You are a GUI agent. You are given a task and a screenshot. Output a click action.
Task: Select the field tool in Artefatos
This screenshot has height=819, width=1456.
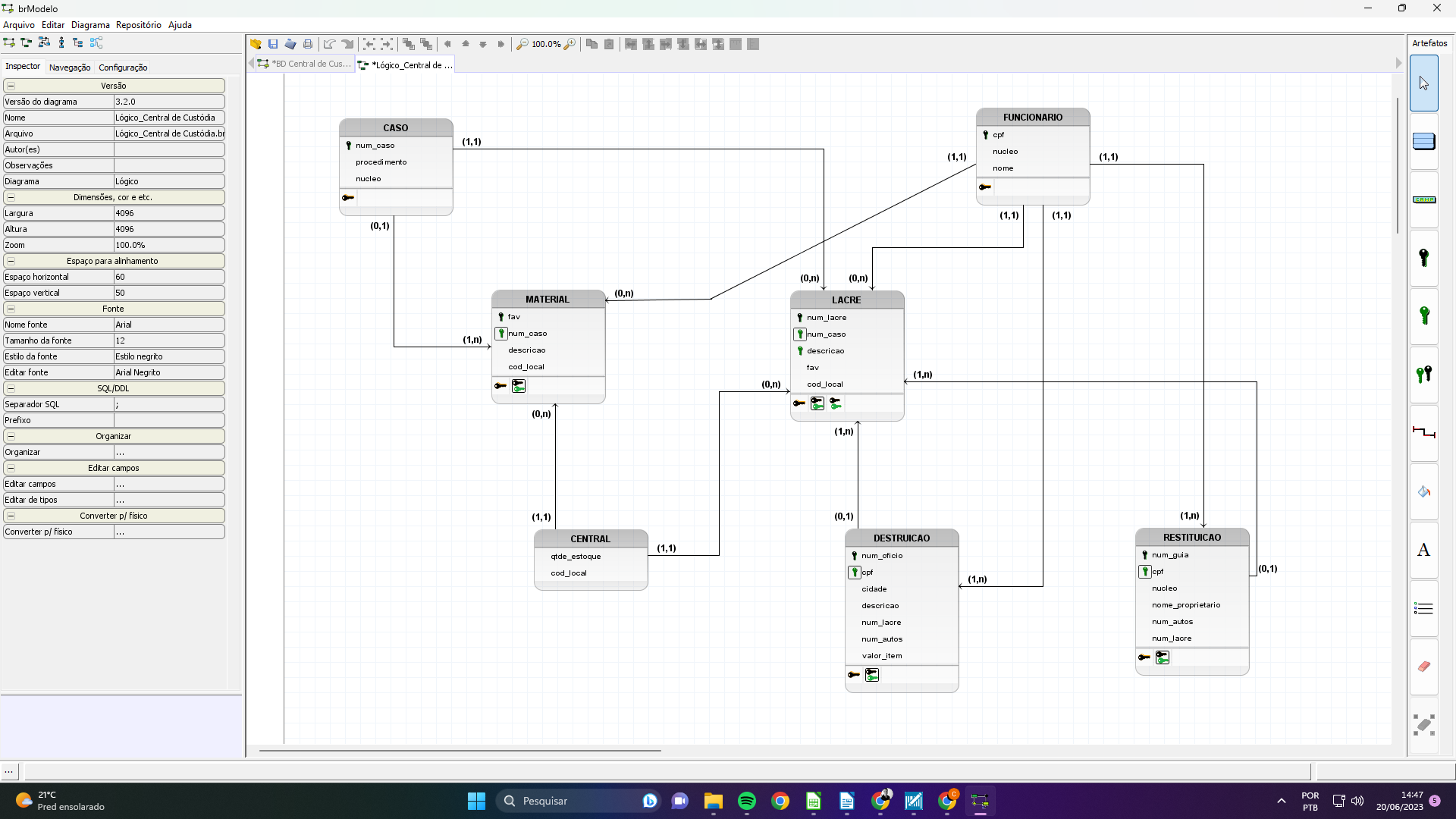coord(1423,199)
